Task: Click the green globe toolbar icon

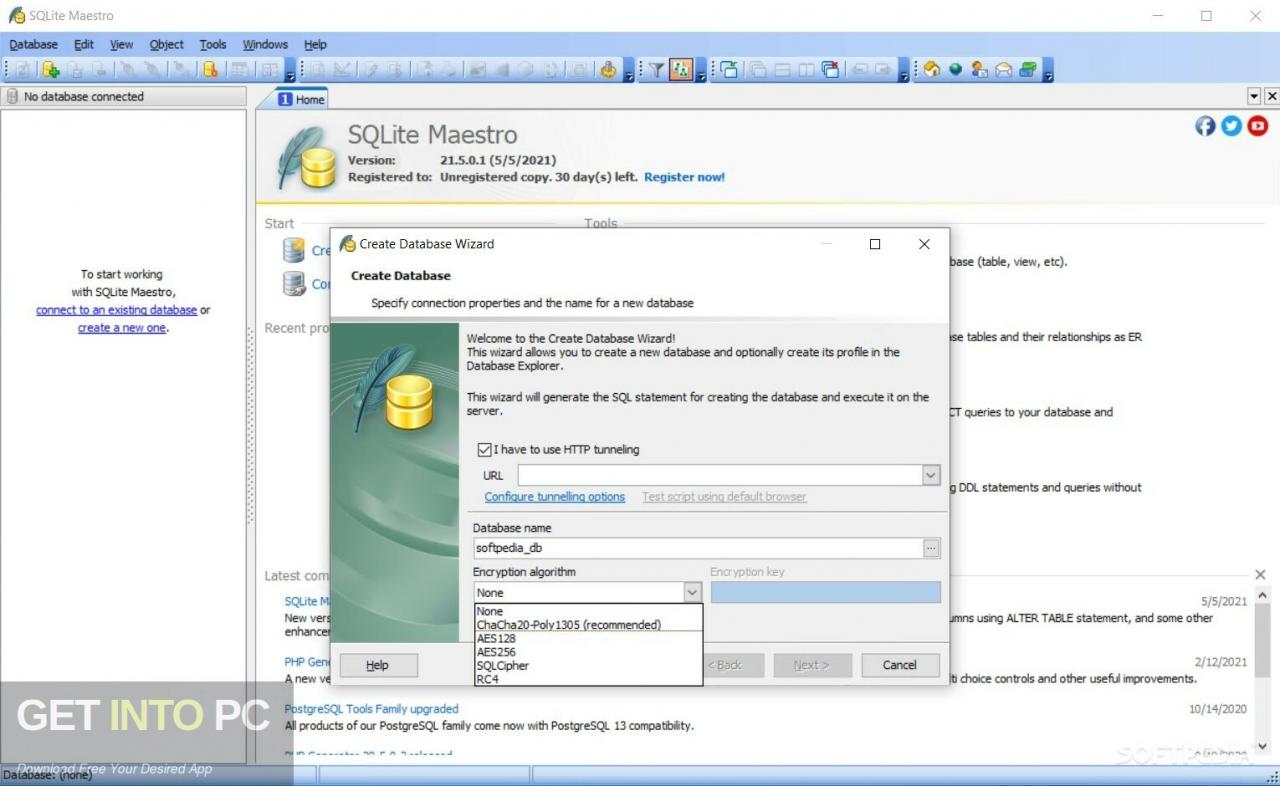Action: click(x=955, y=70)
